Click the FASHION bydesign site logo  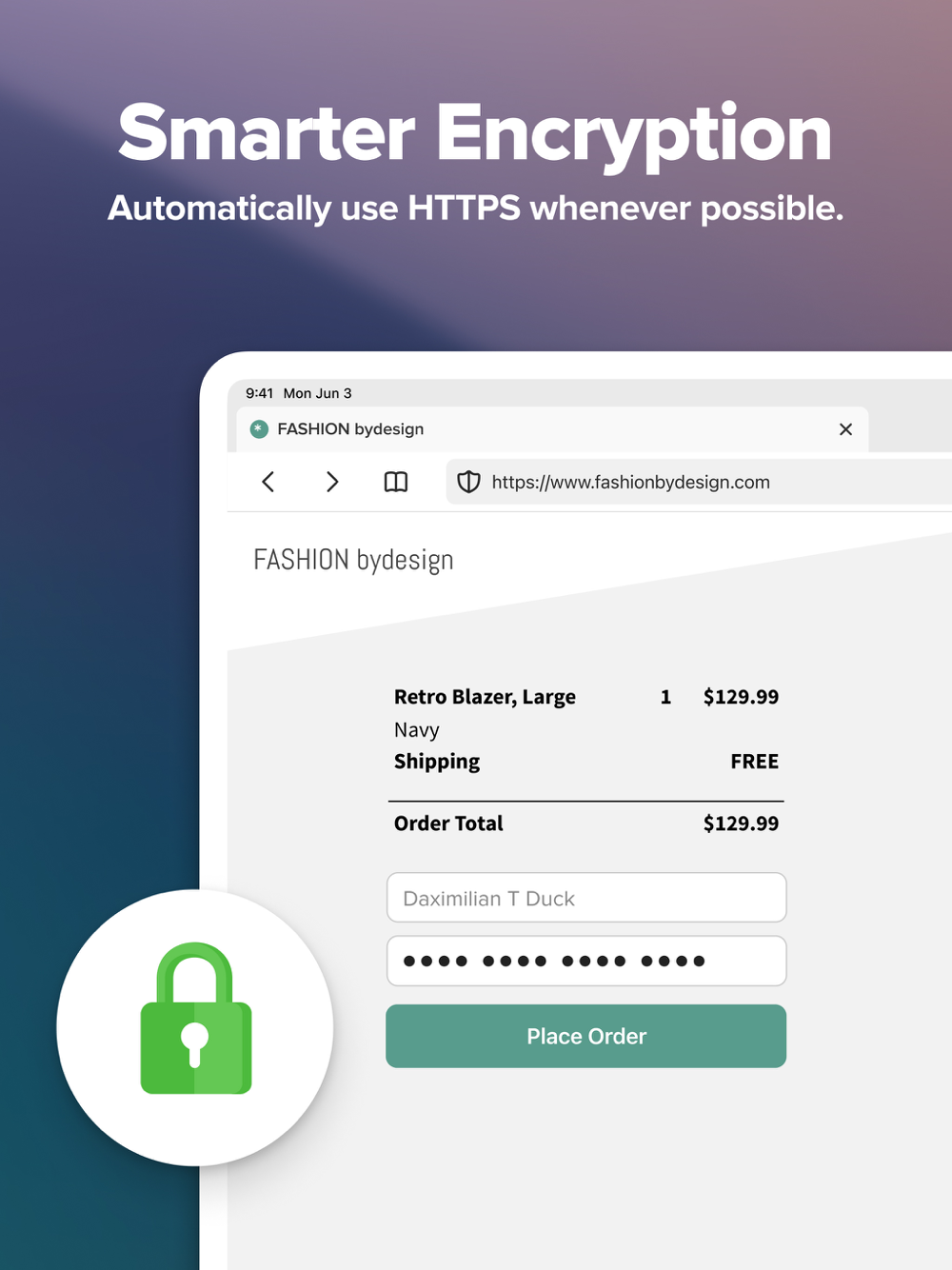coord(353,560)
